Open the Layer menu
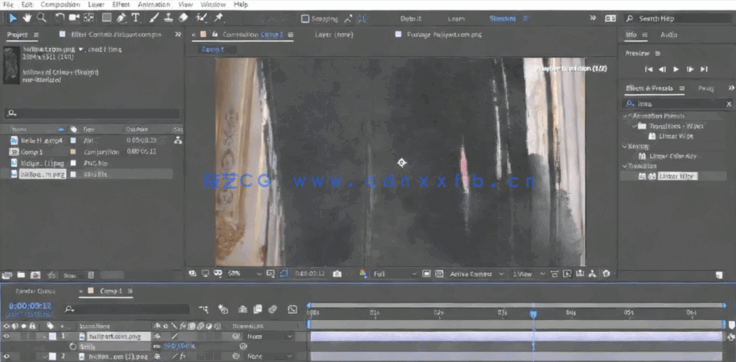The image size is (736, 362). pyautogui.click(x=96, y=5)
